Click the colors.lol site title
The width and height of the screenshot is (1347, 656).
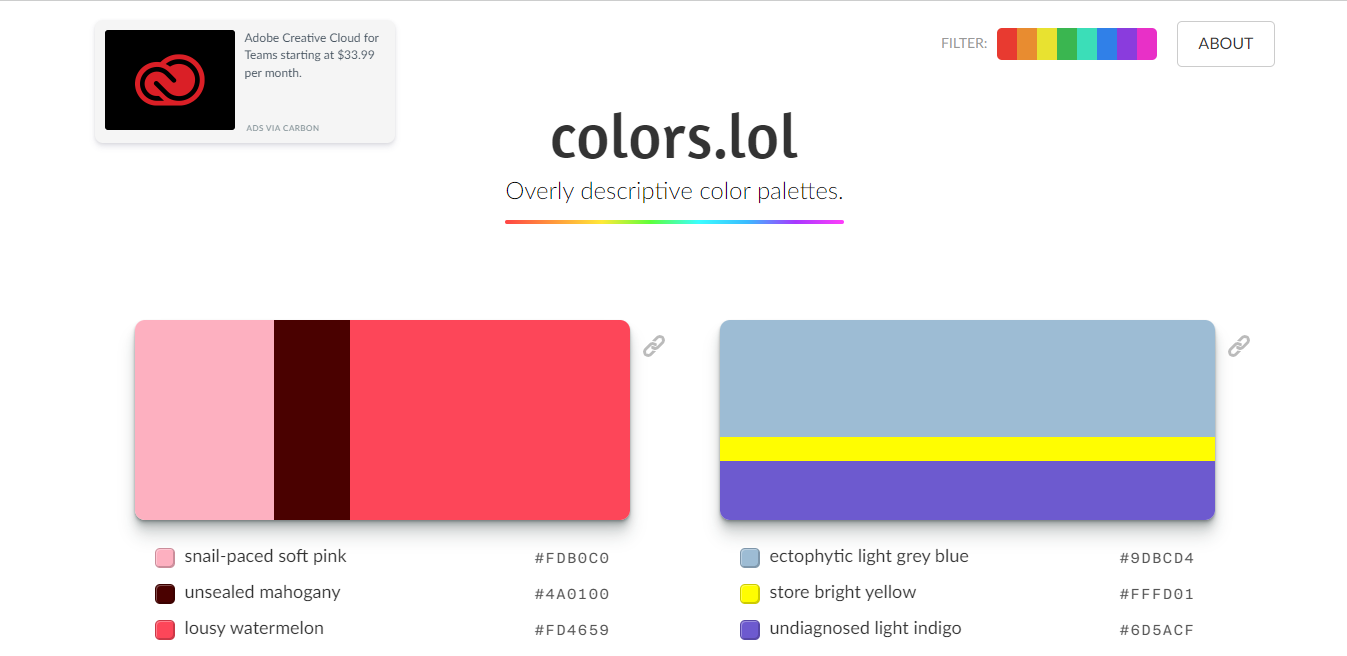click(674, 138)
